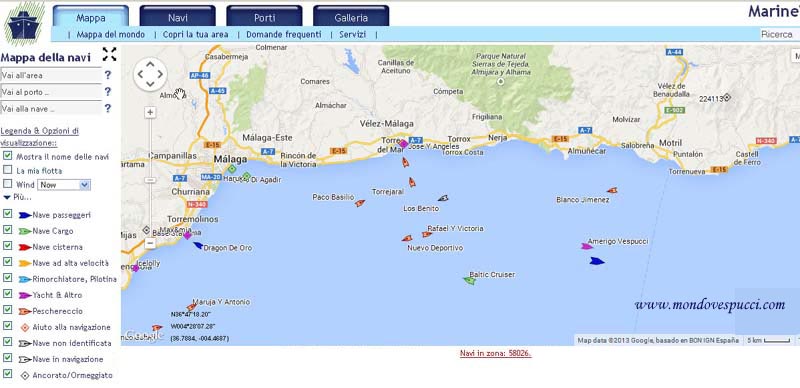Click the zoom in plus button
800x388 pixels.
(x=150, y=112)
